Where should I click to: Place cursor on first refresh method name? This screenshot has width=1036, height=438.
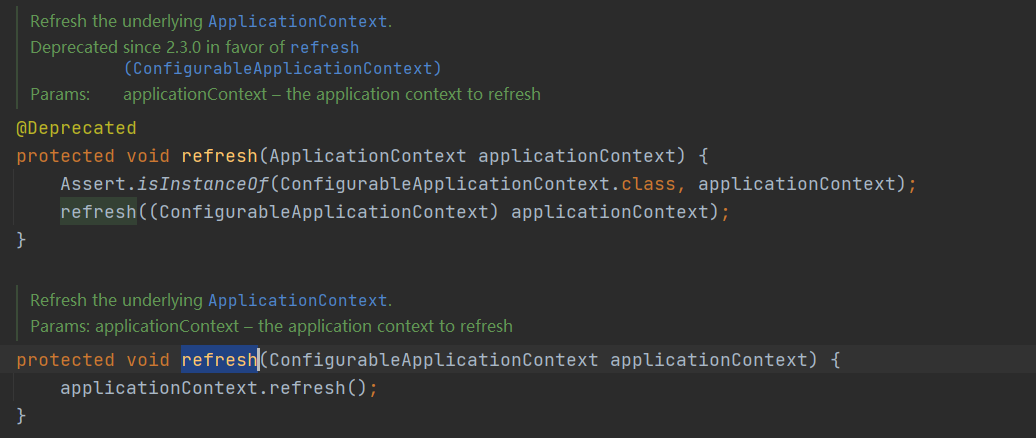click(219, 157)
